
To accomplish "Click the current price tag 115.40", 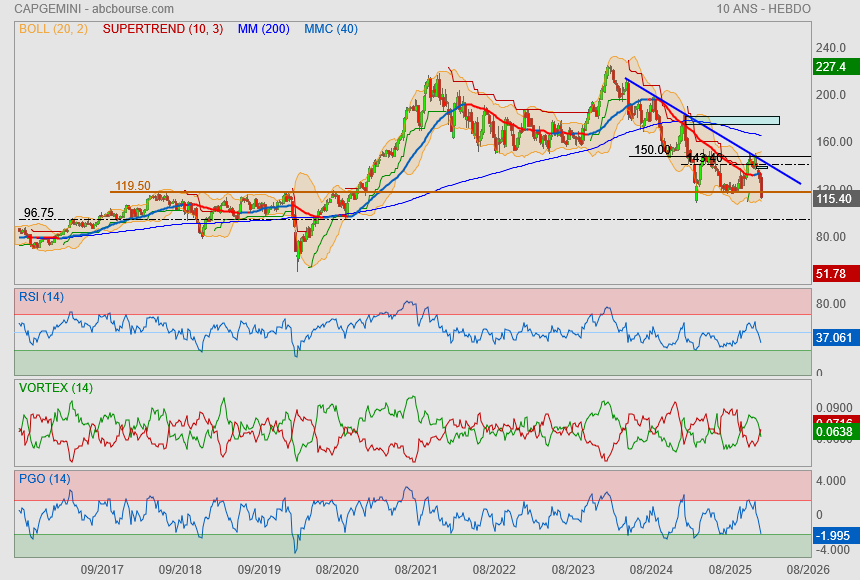I will coord(832,200).
